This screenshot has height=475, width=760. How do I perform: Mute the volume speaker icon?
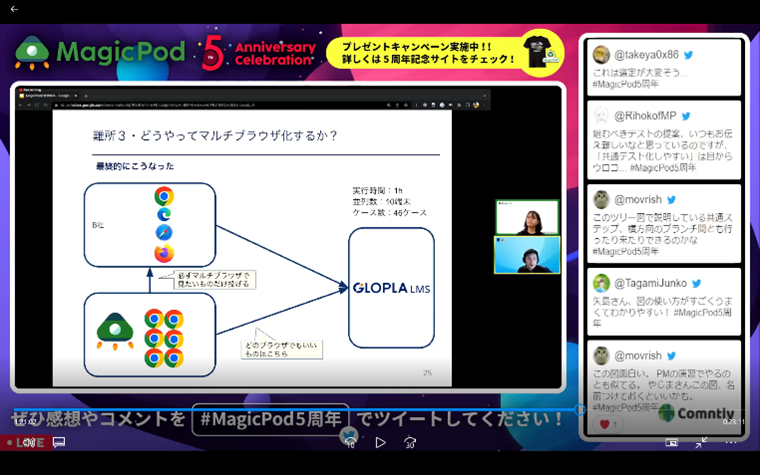pyautogui.click(x=29, y=442)
